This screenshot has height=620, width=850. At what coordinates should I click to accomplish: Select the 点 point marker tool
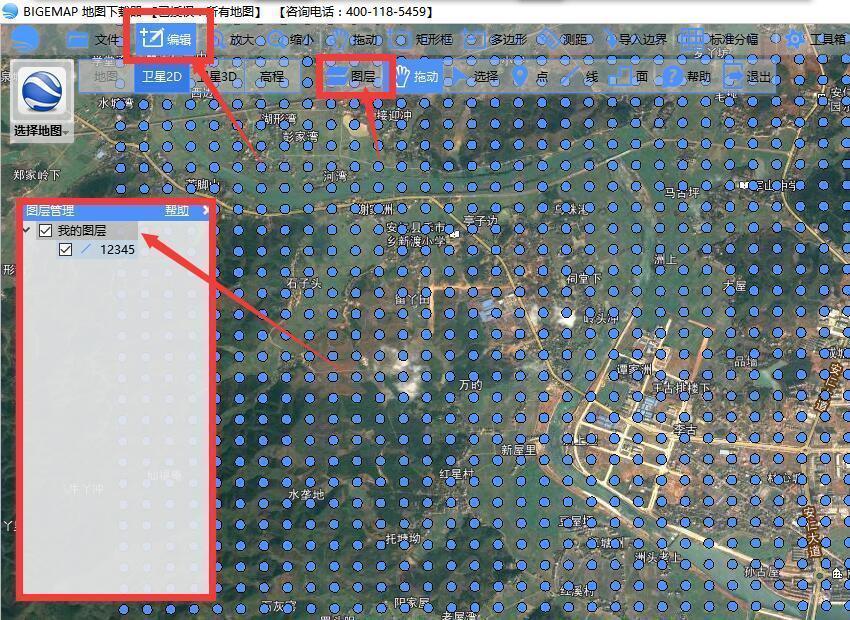[x=530, y=76]
